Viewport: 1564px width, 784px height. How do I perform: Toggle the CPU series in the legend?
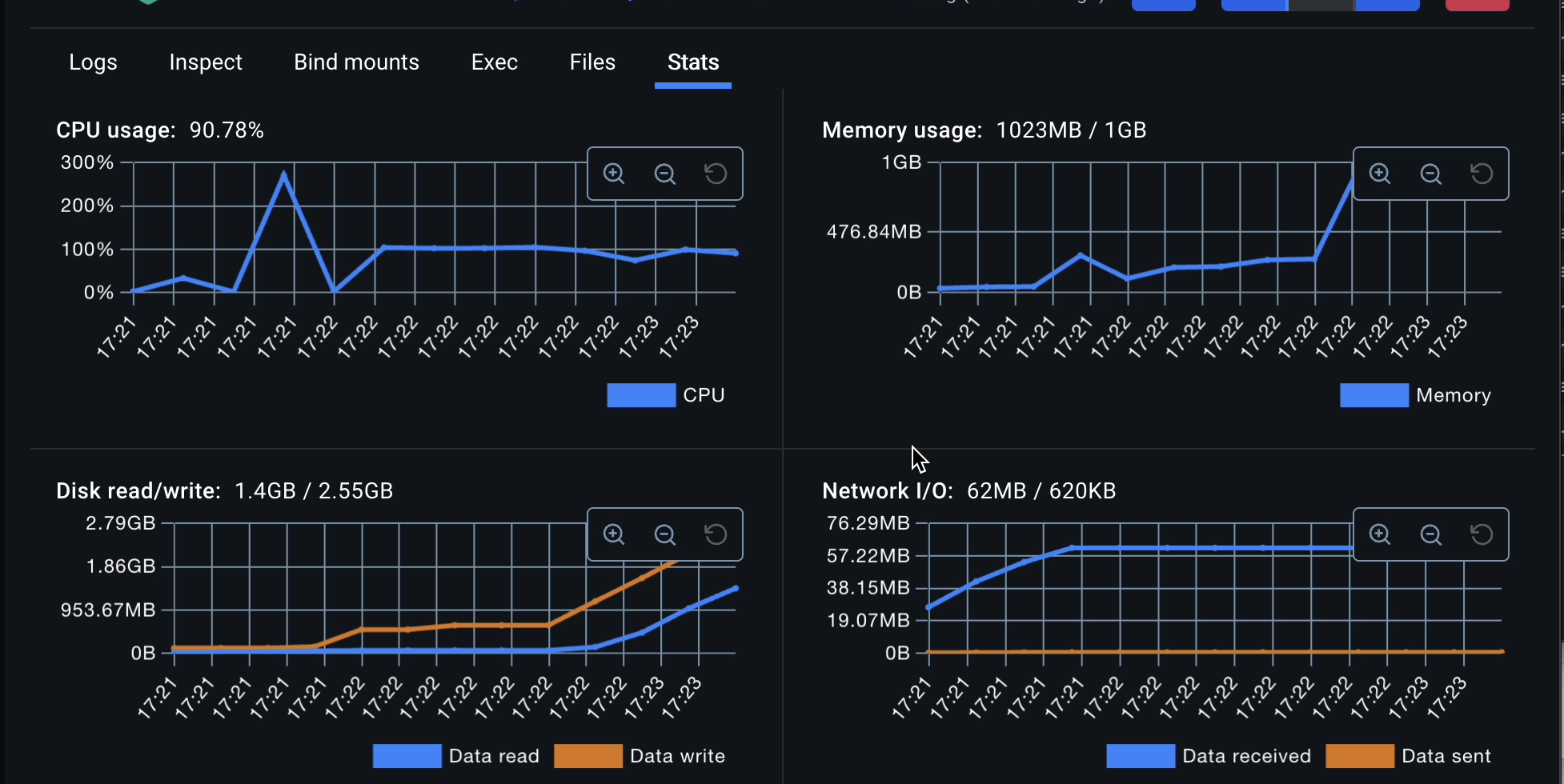(x=666, y=394)
